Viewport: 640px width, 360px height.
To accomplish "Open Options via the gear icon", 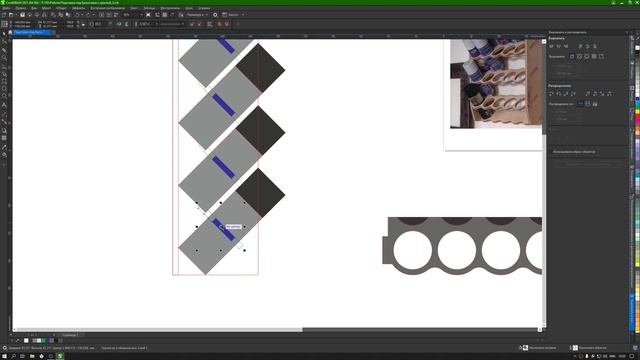I will 215,15.
